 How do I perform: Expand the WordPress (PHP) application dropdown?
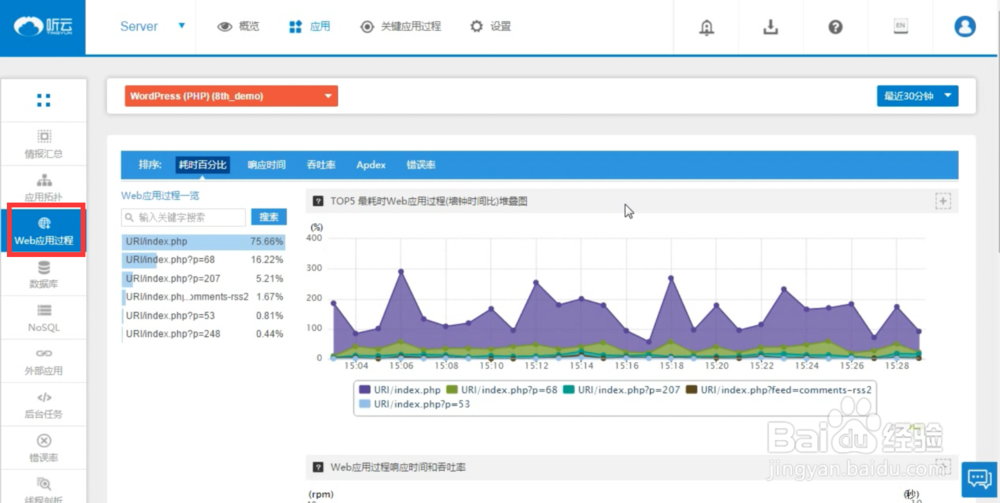pyautogui.click(x=232, y=96)
